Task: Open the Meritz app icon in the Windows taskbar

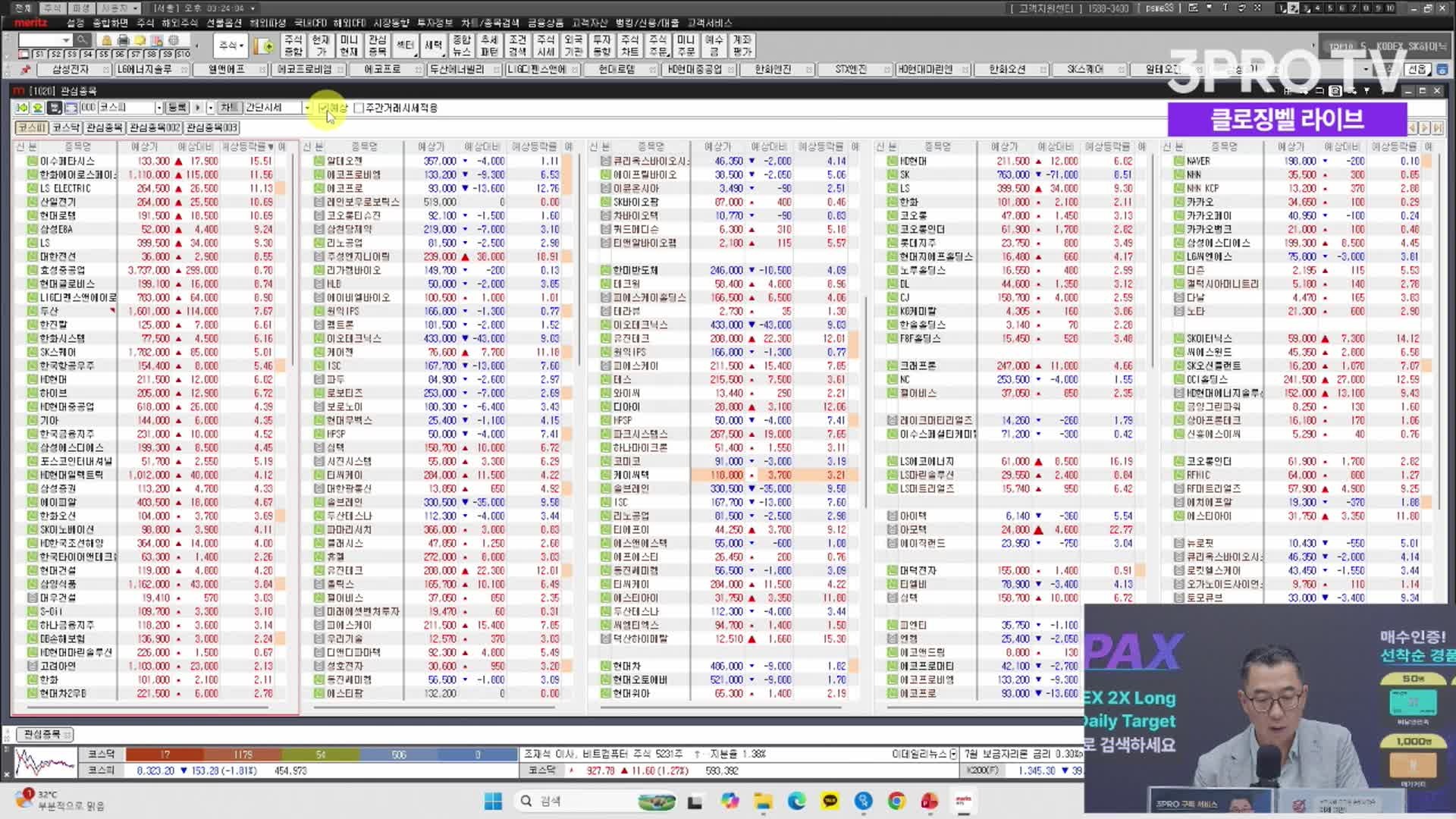Action: point(963,801)
